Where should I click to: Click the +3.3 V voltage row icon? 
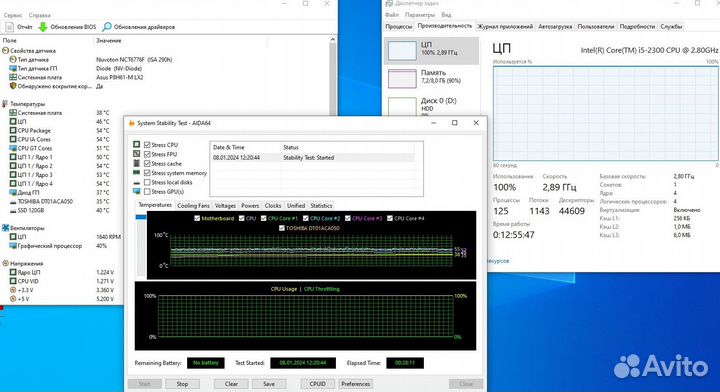tap(13, 290)
